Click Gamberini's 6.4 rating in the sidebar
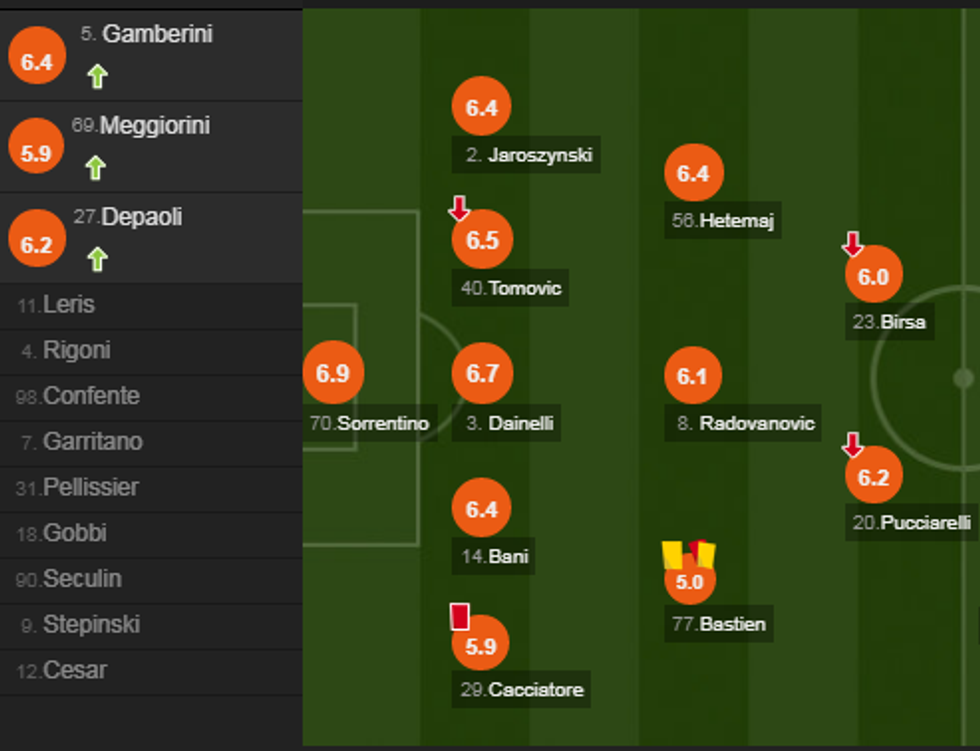 [x=36, y=61]
